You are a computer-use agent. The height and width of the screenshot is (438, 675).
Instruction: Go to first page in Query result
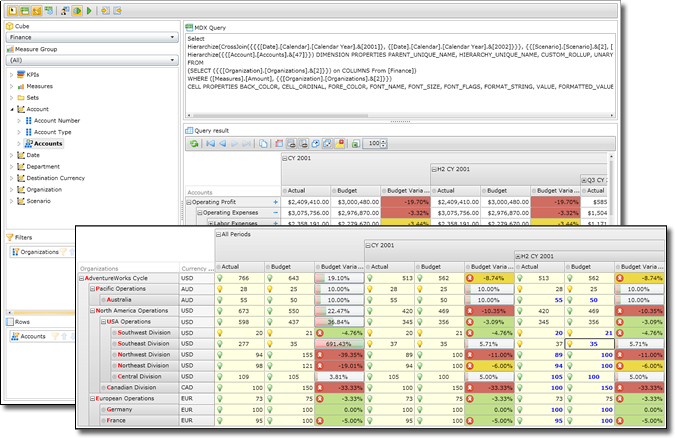pyautogui.click(x=211, y=144)
